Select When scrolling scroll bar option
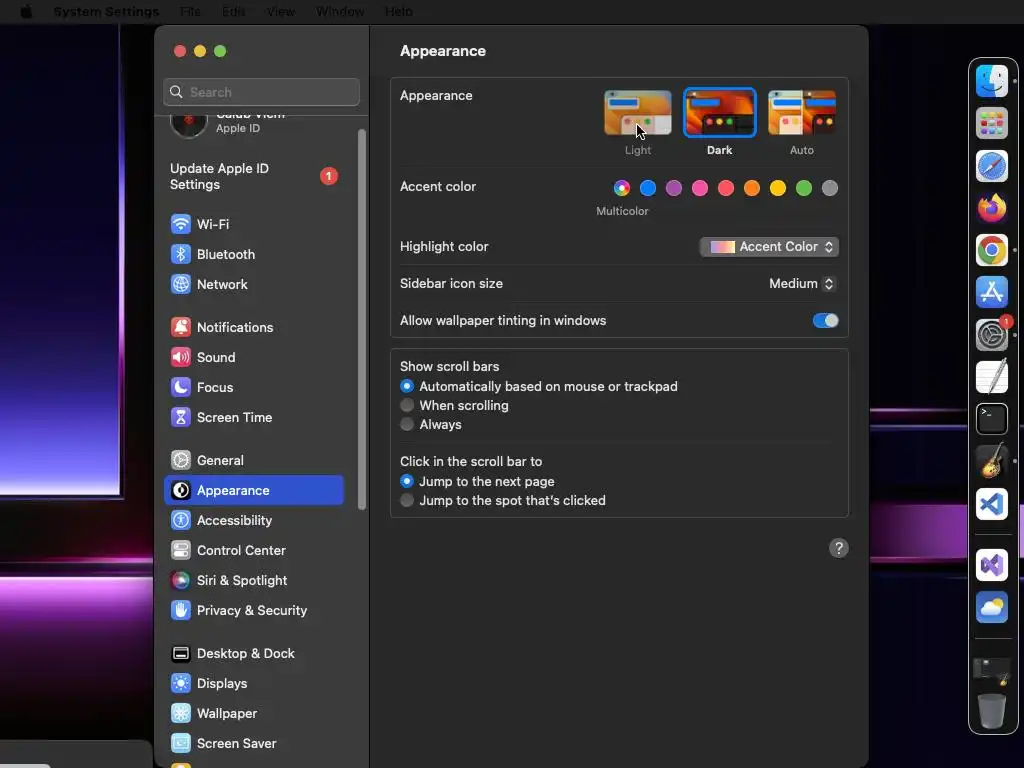The image size is (1024, 768). coord(407,406)
